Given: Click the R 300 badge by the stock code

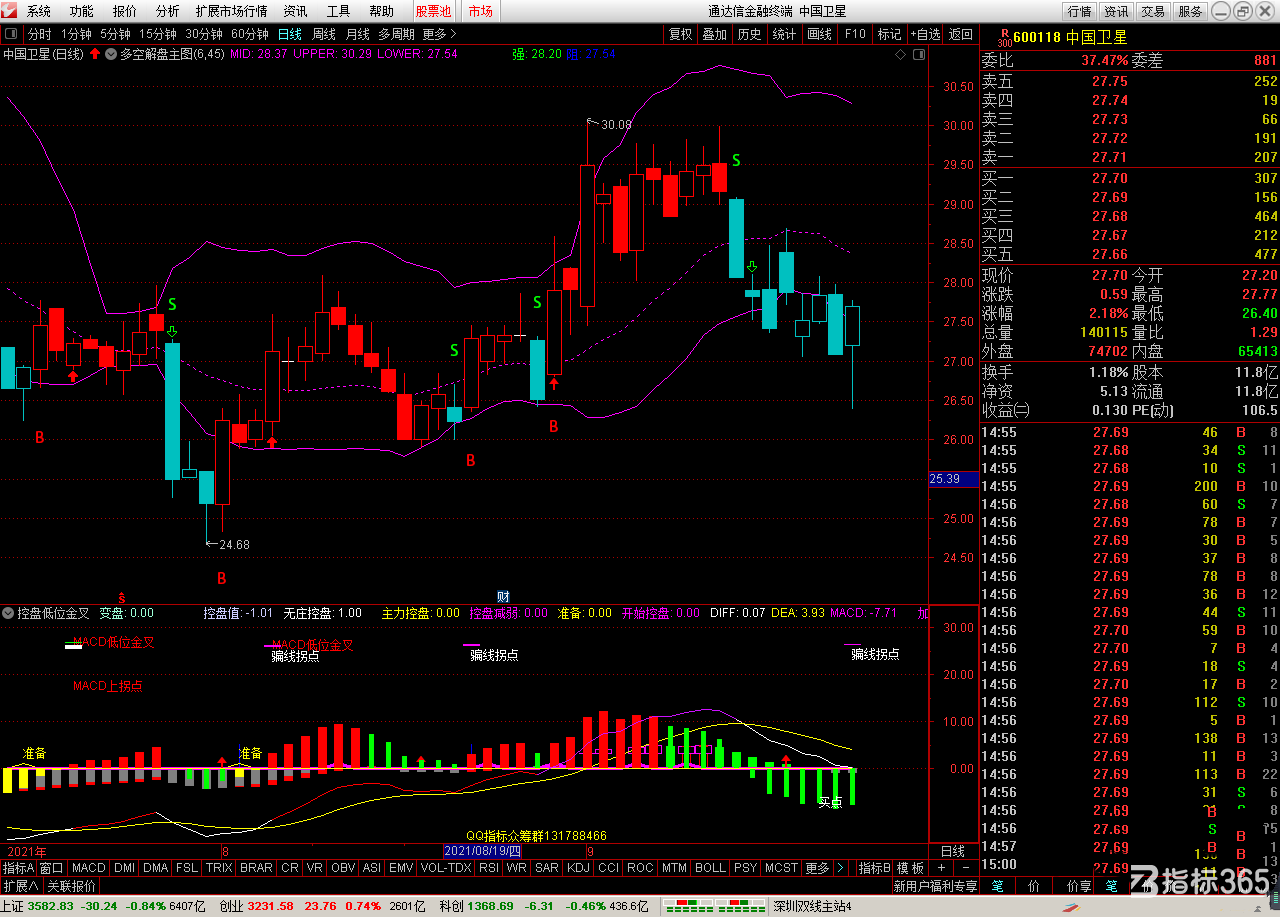Looking at the screenshot, I should (1003, 37).
